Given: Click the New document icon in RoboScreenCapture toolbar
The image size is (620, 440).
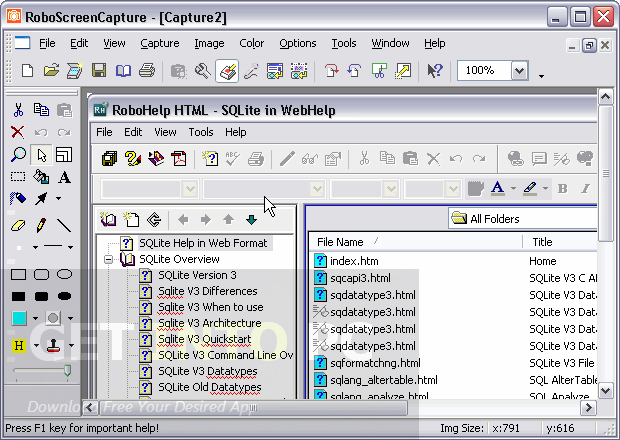Looking at the screenshot, I should 27,71.
